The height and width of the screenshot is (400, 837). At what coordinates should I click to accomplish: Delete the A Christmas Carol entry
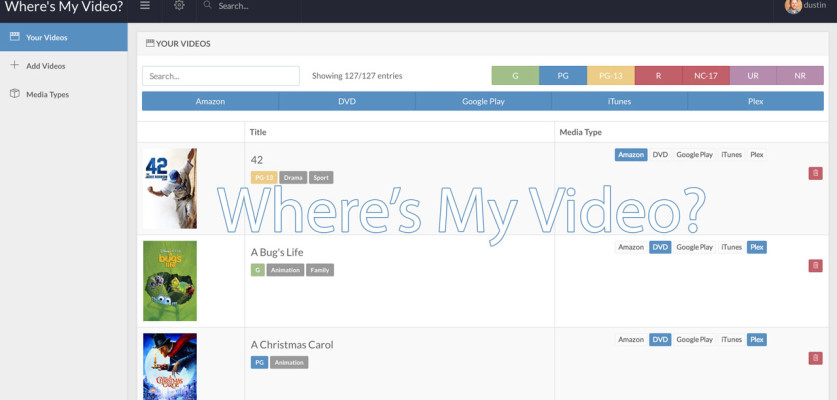pyautogui.click(x=815, y=358)
